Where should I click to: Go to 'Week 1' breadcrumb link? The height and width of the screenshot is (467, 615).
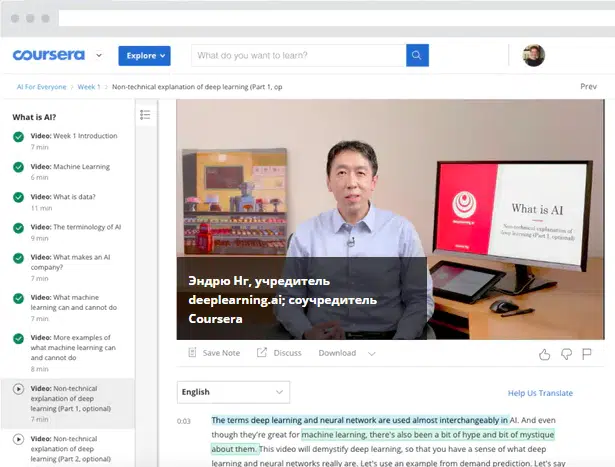coord(89,87)
